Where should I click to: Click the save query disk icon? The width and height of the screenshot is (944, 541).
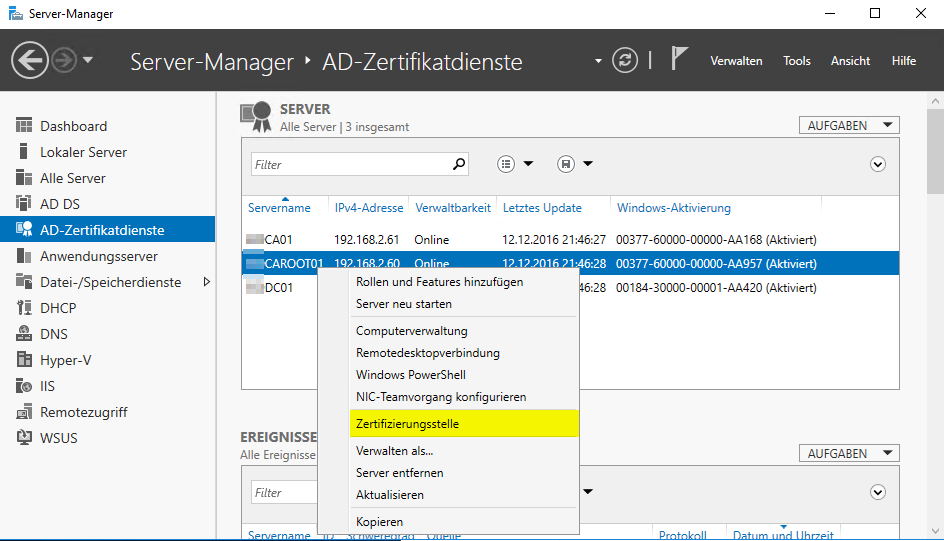click(566, 164)
